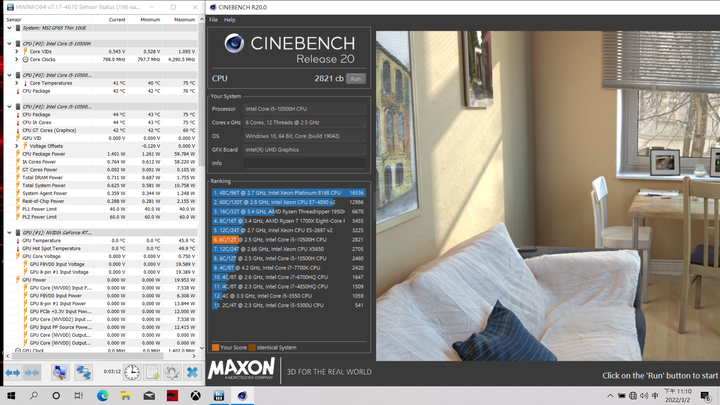Select ranking entry Ryzen 7 1700X

289,221
